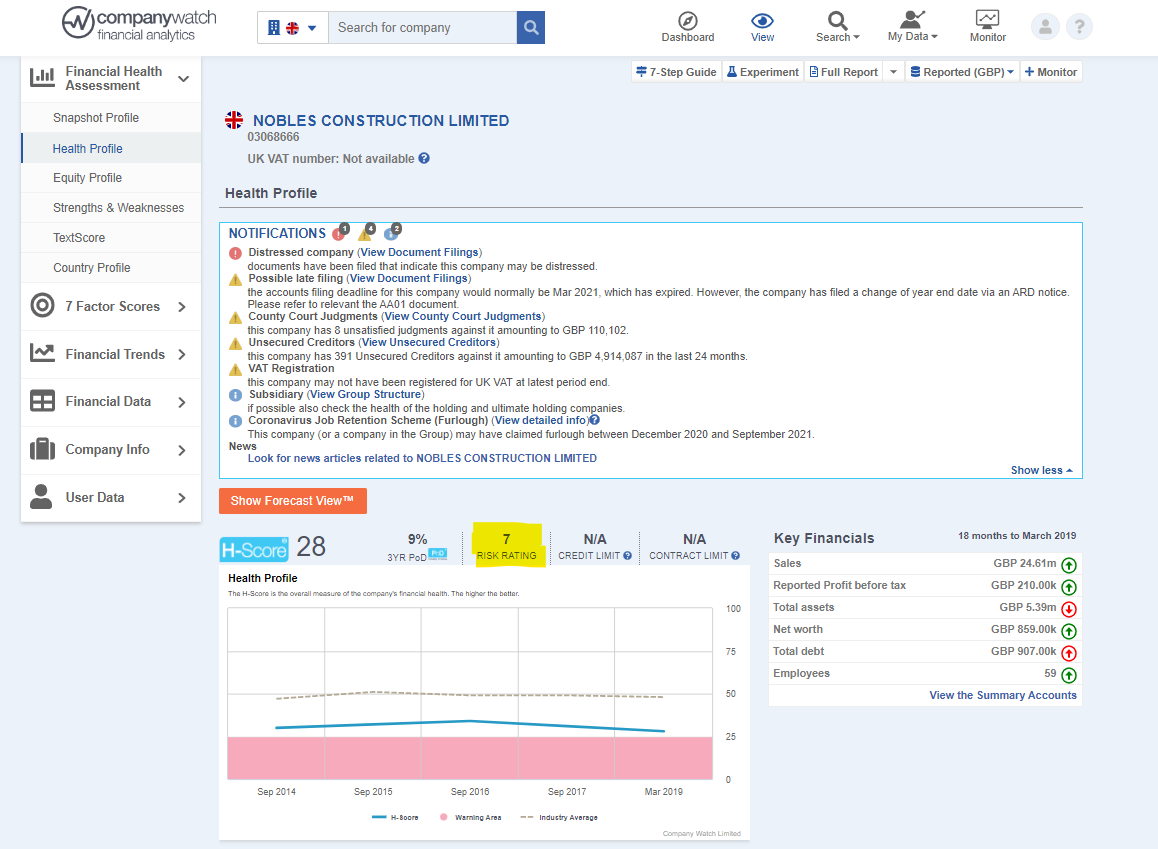Open the Dashboard compass icon

pos(688,21)
